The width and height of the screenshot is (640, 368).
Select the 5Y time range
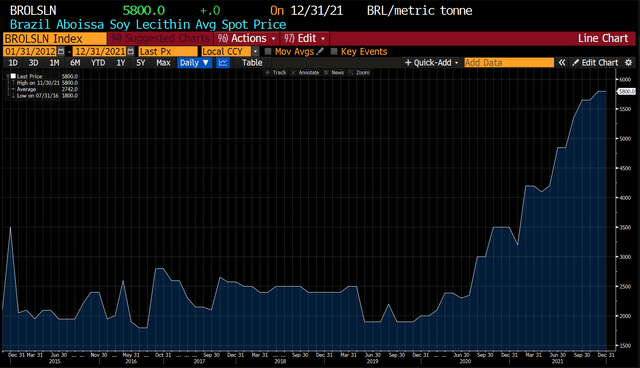[x=140, y=62]
